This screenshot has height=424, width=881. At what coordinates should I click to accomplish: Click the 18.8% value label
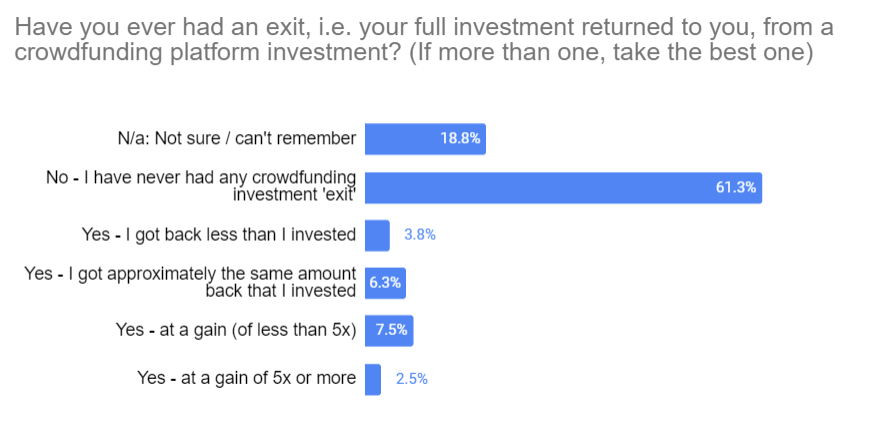point(461,139)
